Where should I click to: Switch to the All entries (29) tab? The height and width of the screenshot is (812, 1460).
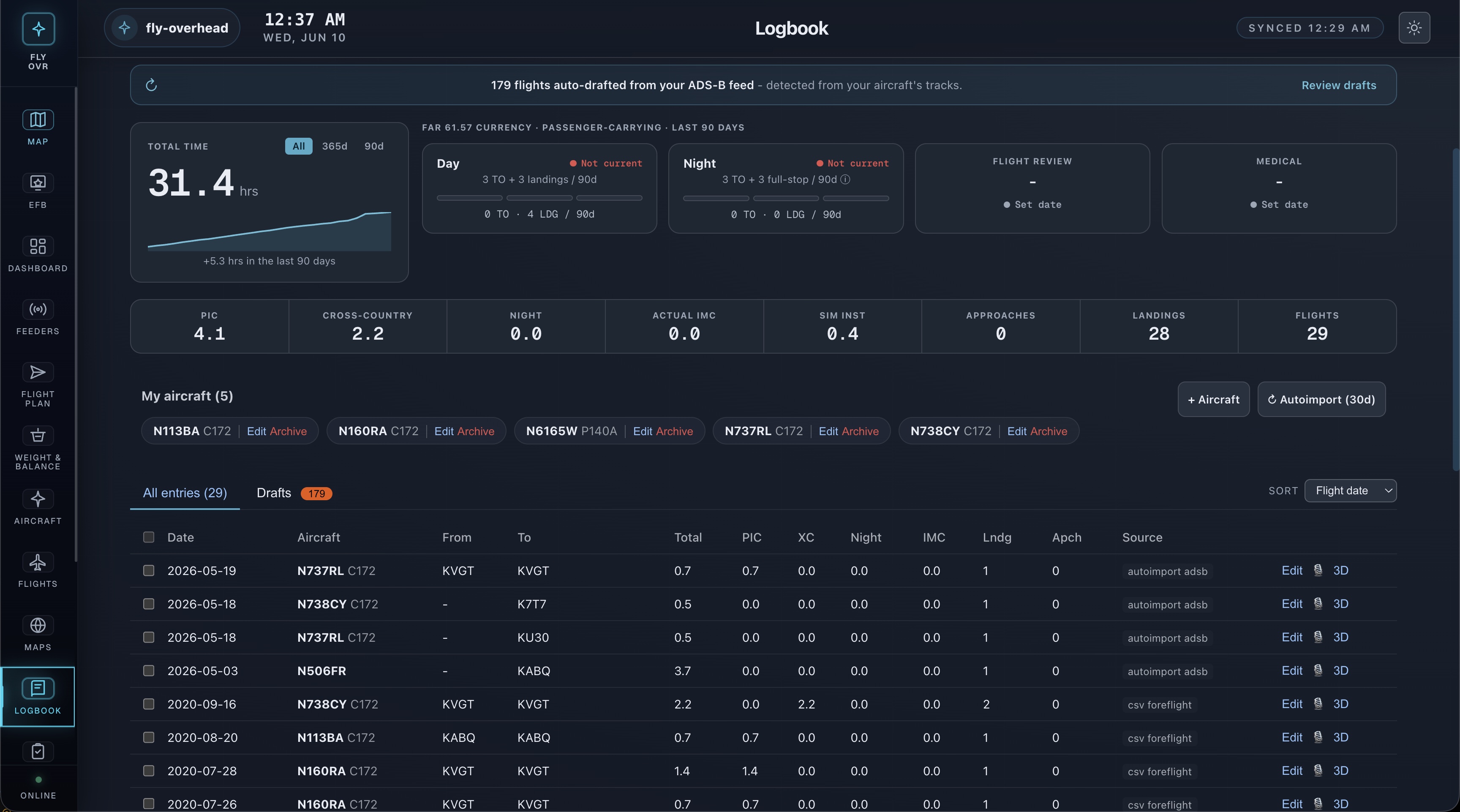pos(185,493)
